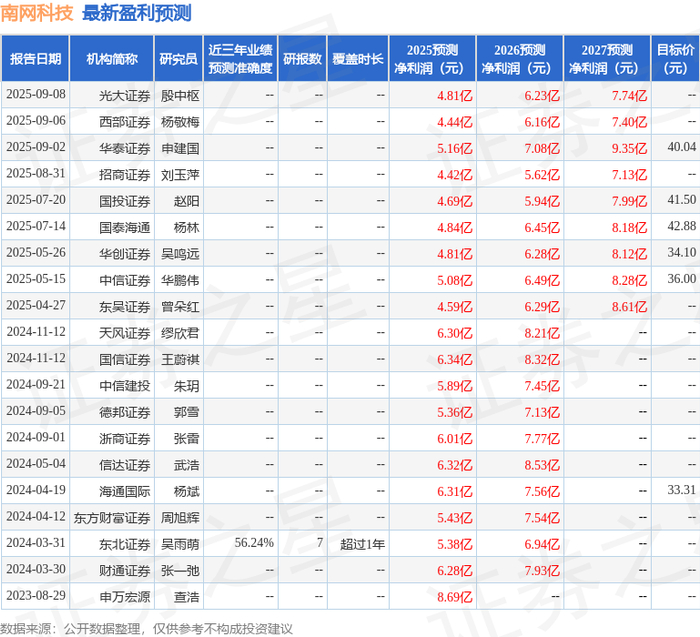The width and height of the screenshot is (700, 637).
Task: Select the date 2025-09-02
Action: pos(36,147)
